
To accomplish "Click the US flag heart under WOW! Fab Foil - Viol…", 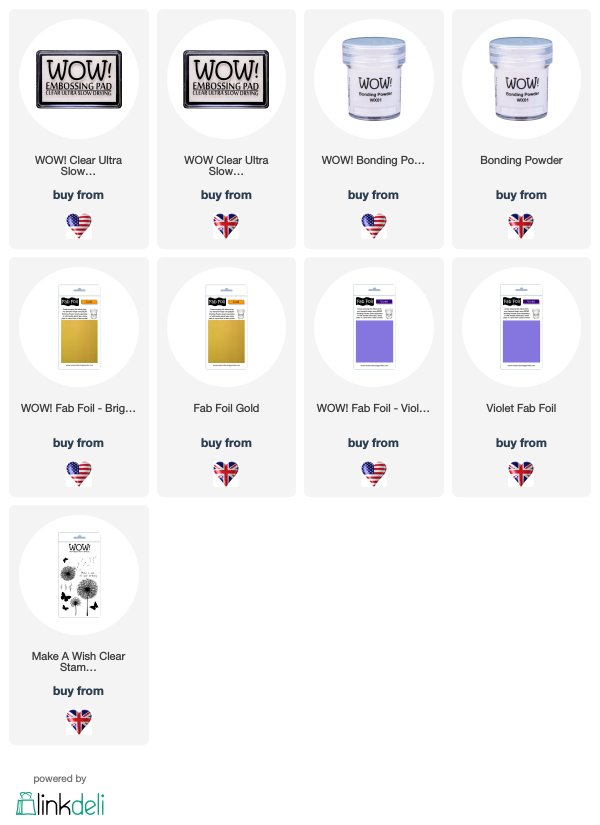I will coord(374,474).
